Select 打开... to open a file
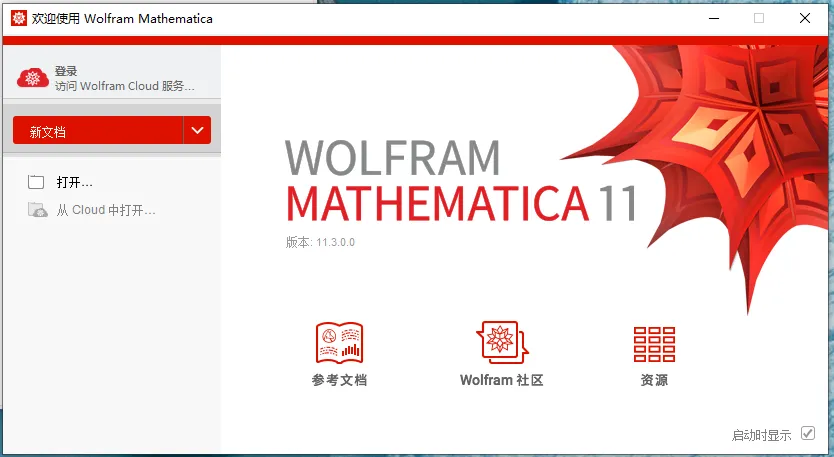The image size is (834, 457). [74, 182]
